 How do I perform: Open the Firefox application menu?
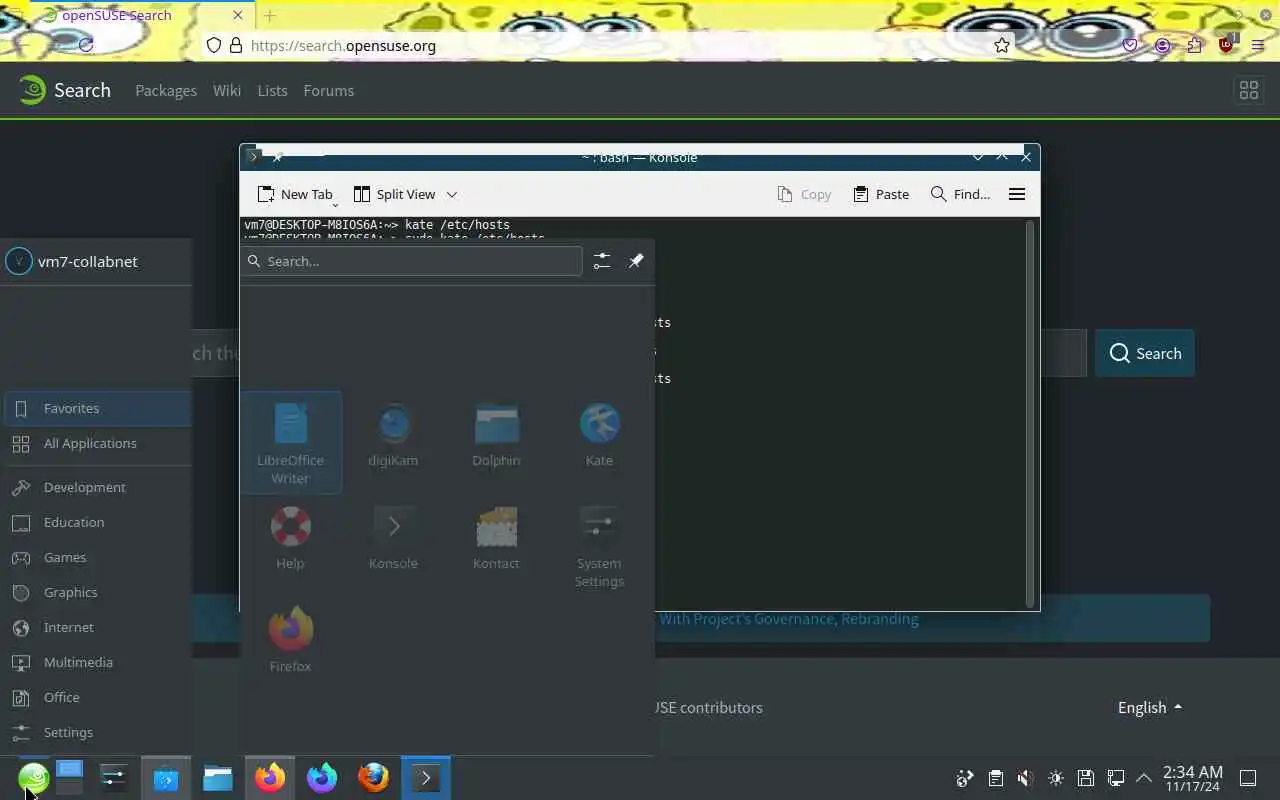[x=1258, y=45]
